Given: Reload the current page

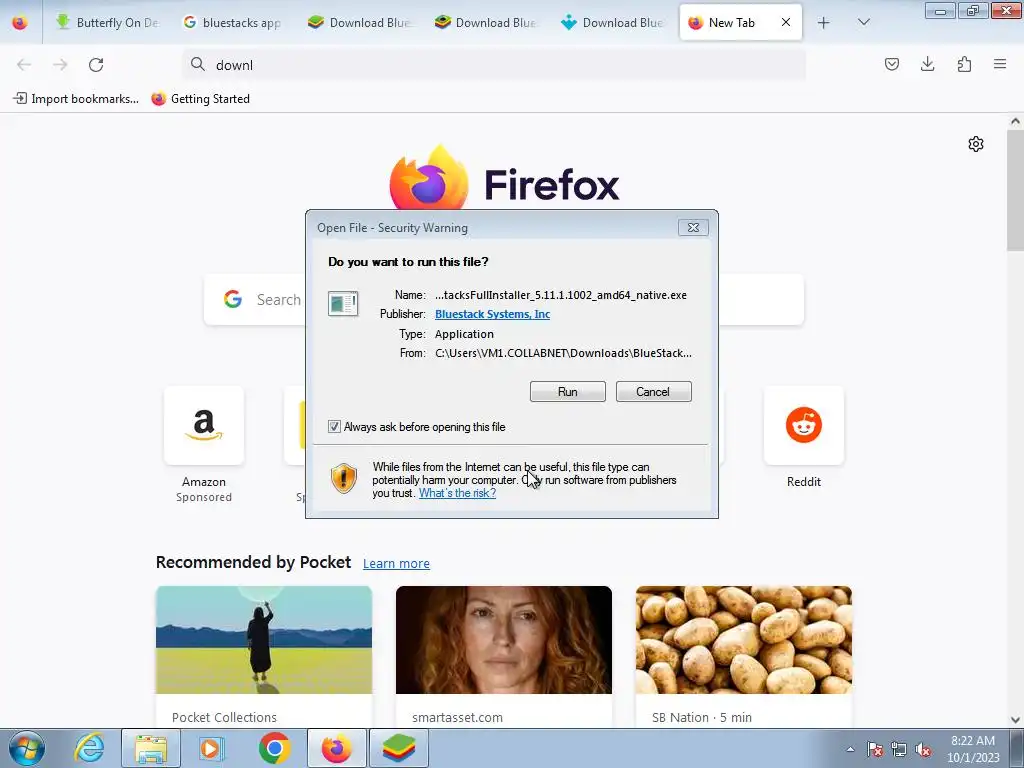Looking at the screenshot, I should [x=96, y=65].
